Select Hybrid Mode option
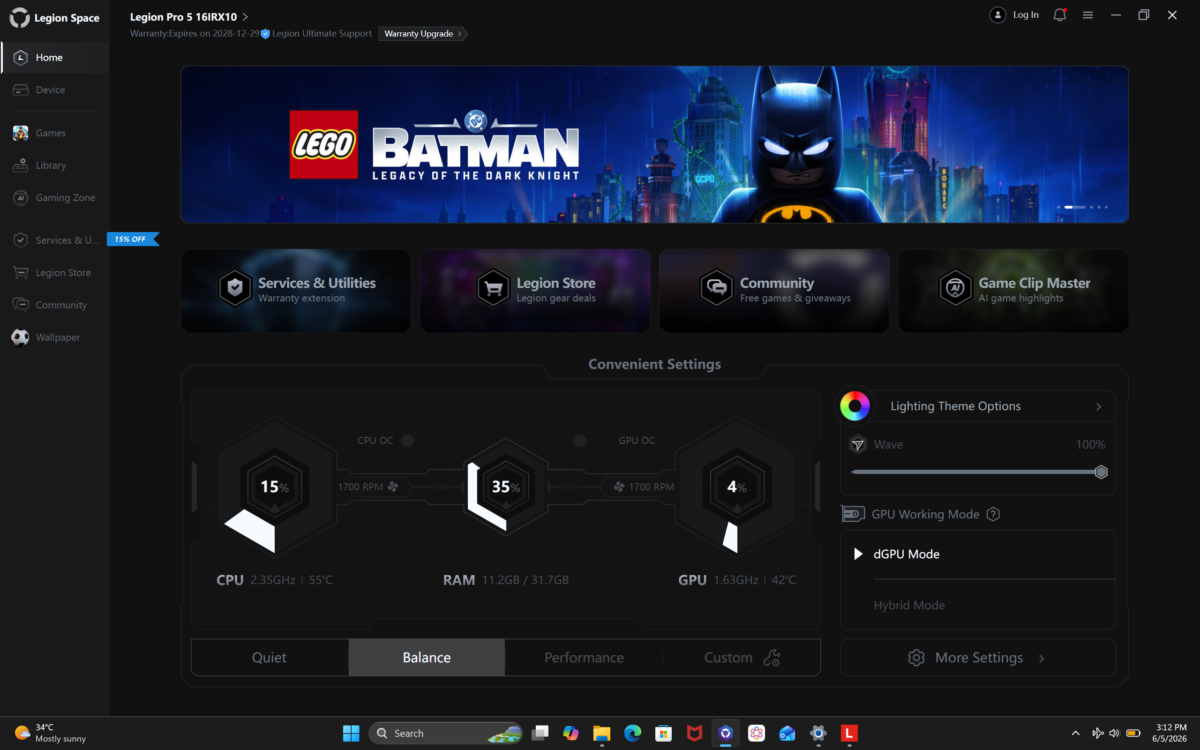 point(978,605)
